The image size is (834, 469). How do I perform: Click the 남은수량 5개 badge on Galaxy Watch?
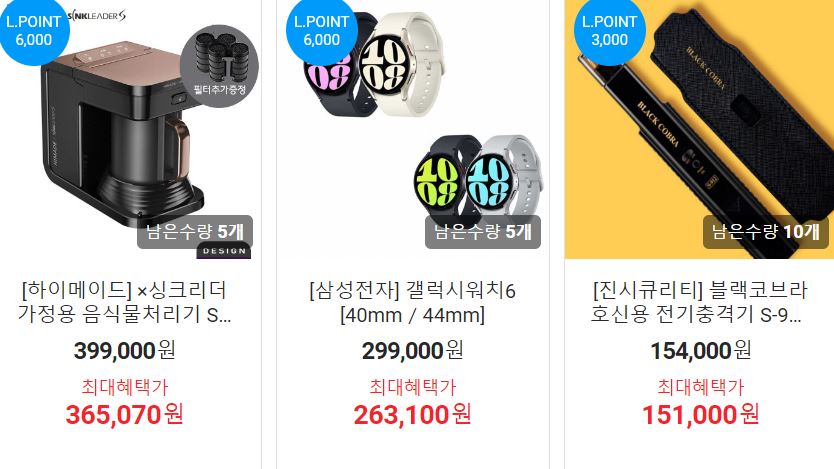[483, 231]
